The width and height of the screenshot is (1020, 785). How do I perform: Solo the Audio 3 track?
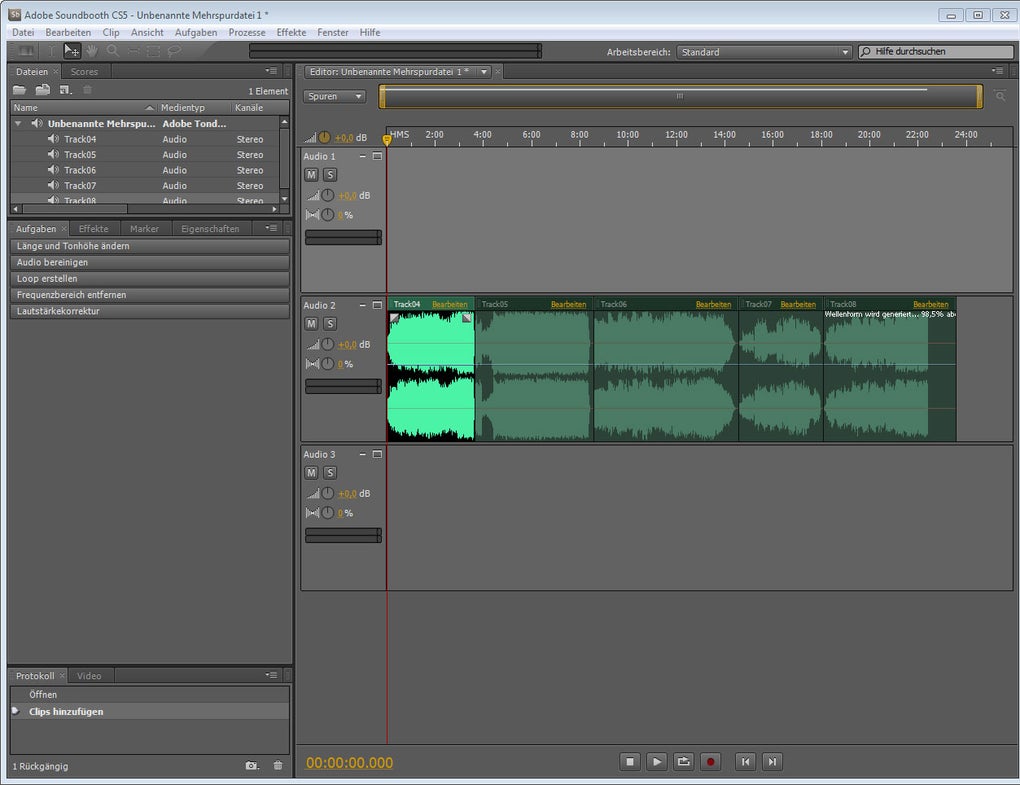tap(330, 473)
